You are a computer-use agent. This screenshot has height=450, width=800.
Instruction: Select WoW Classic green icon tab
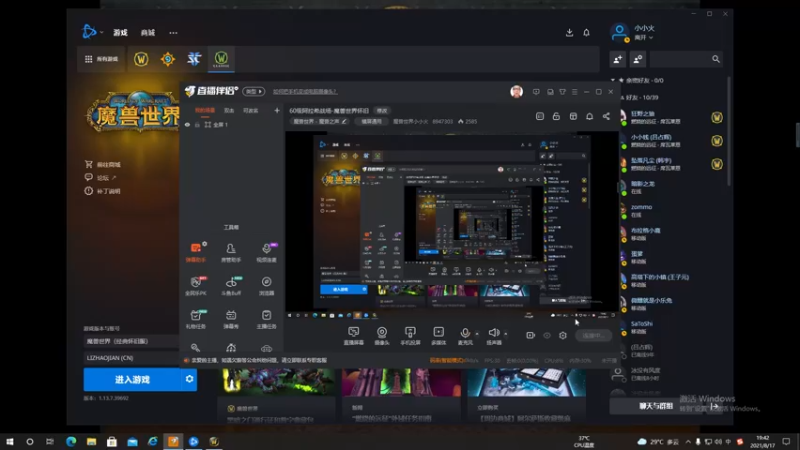[x=221, y=59]
